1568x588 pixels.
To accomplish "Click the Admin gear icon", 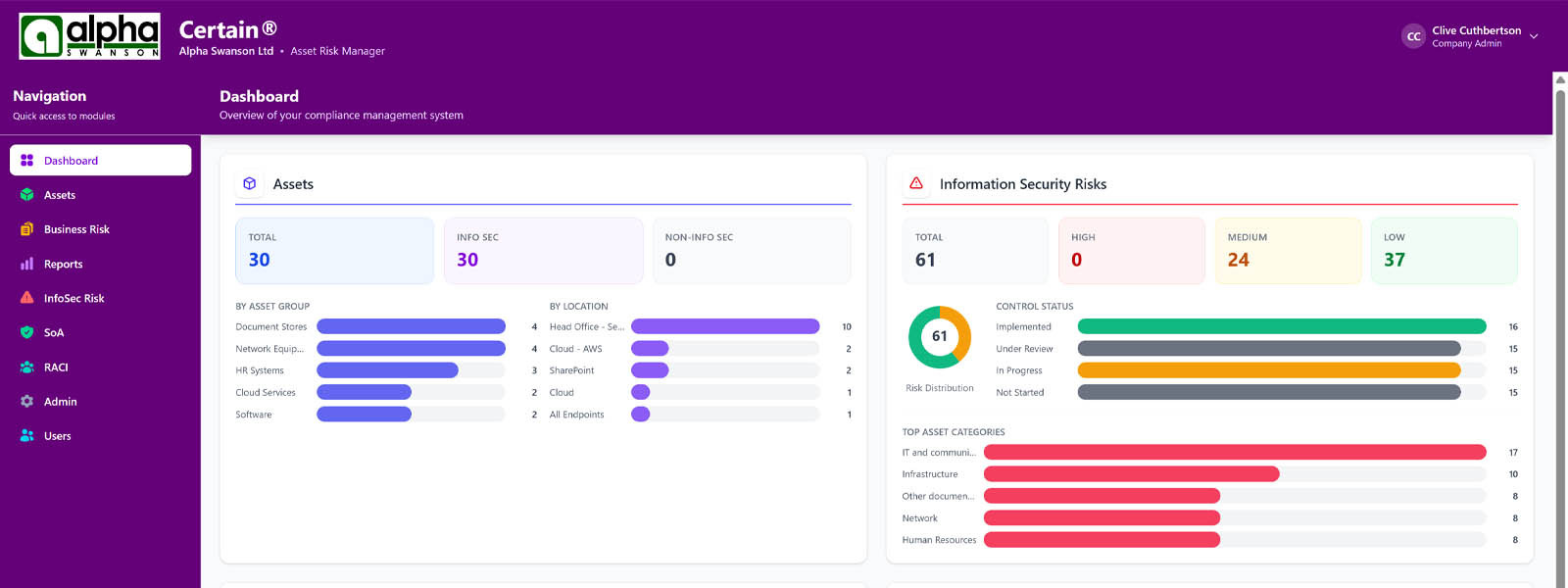I will click(x=27, y=402).
